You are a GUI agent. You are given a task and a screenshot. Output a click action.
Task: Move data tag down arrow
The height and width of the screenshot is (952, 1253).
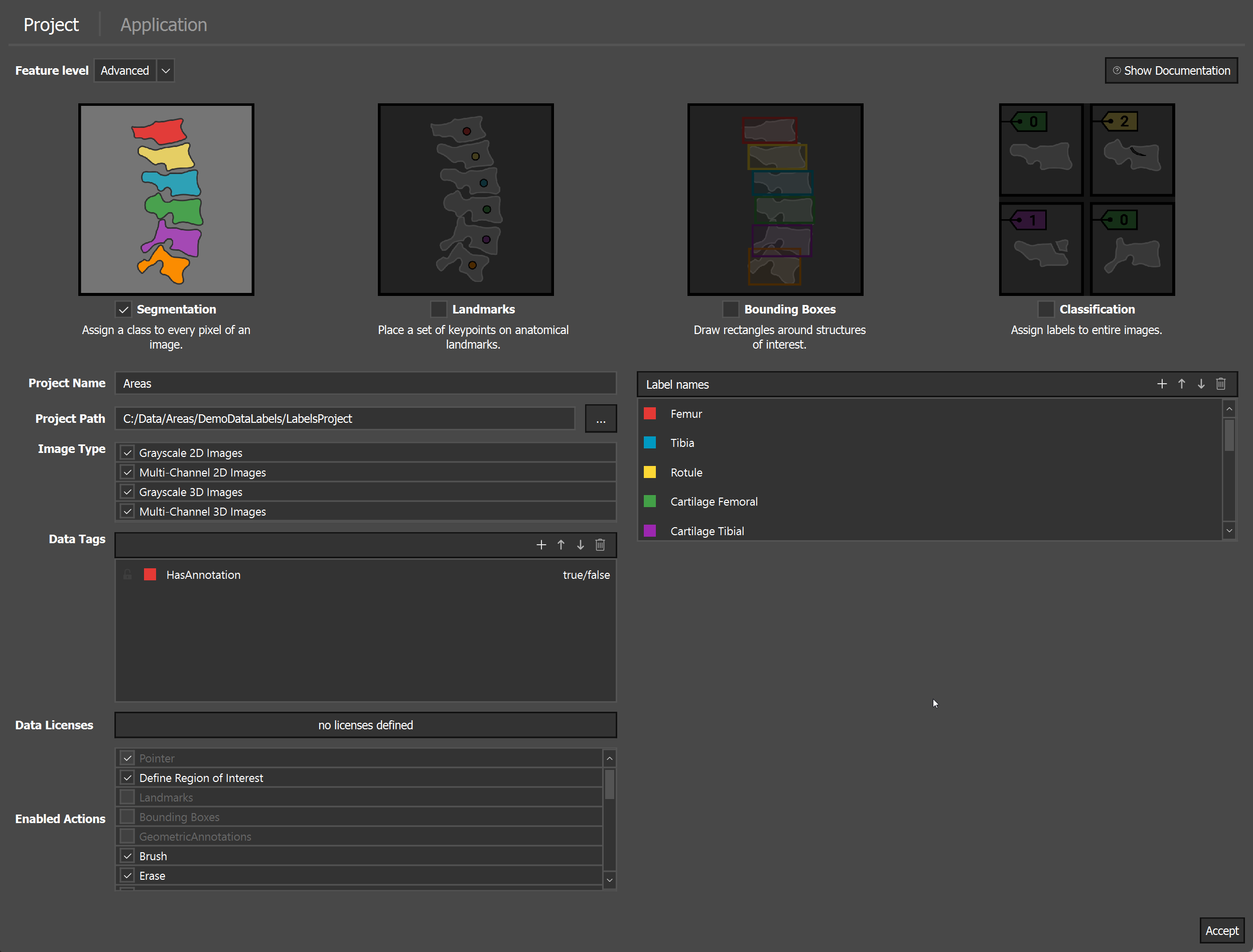click(x=580, y=545)
